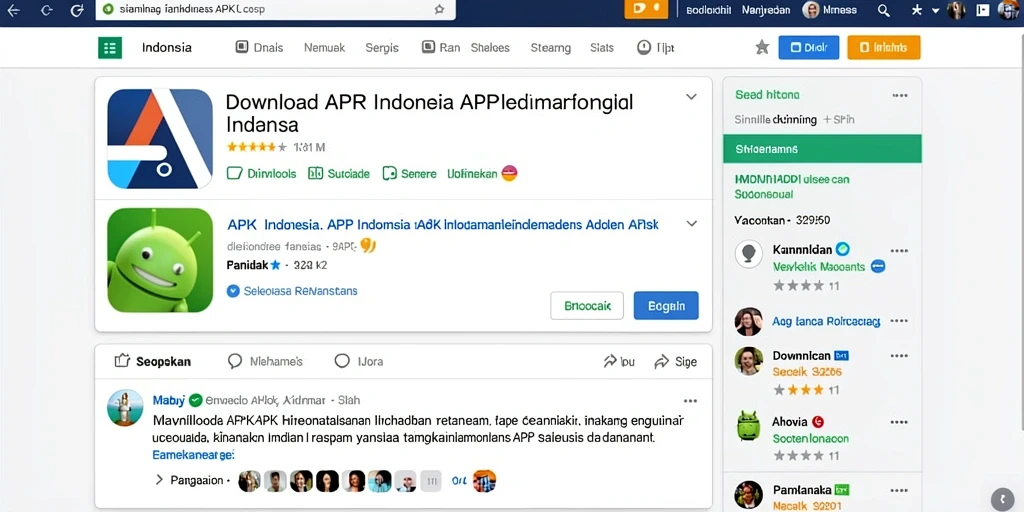1024x512 pixels.
Task: Open Mabiy's profile avatar
Action: coord(125,408)
